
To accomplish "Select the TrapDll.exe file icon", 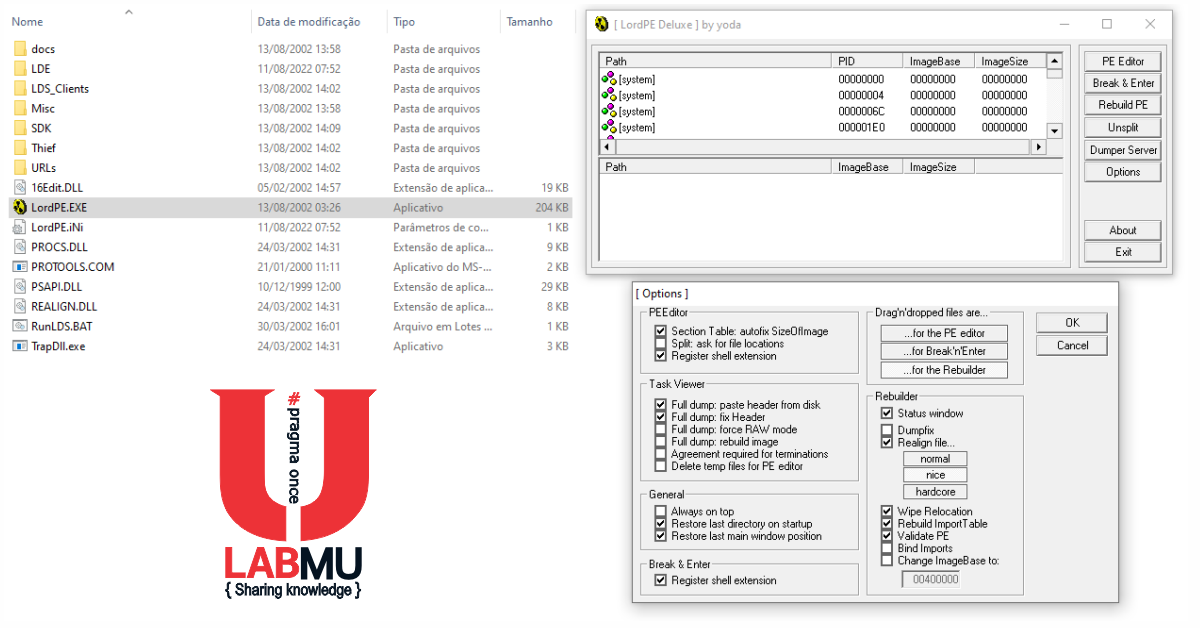I will tap(20, 346).
